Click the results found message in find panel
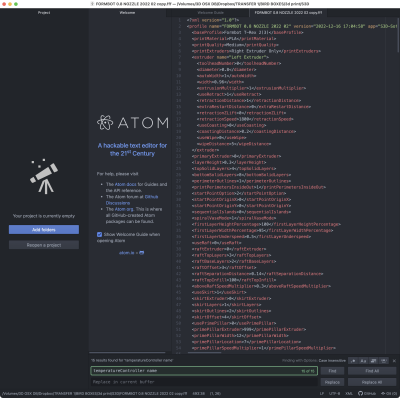Screen dimensions: 400x398 click(x=132, y=360)
